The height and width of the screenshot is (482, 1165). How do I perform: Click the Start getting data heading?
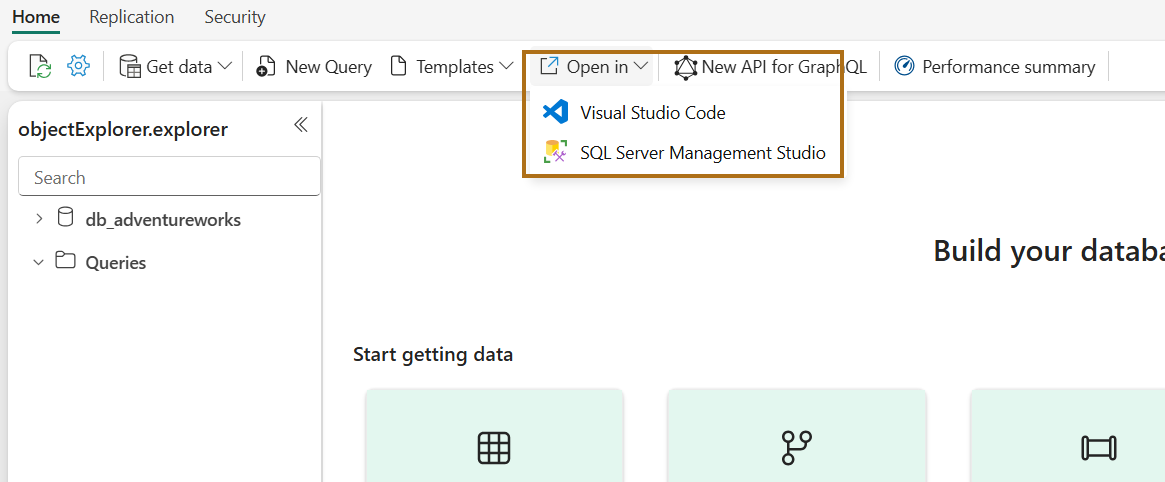433,354
